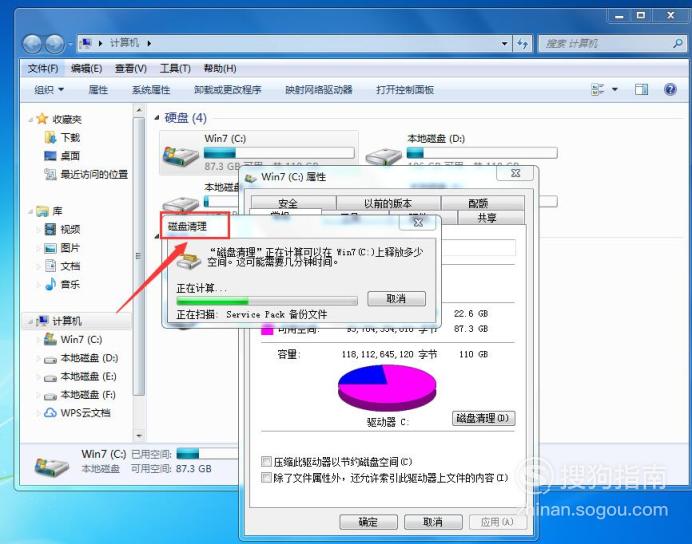Image resolution: width=692 pixels, height=544 pixels.
Task: Switch to the 以前的版本 tab
Action: (388, 203)
